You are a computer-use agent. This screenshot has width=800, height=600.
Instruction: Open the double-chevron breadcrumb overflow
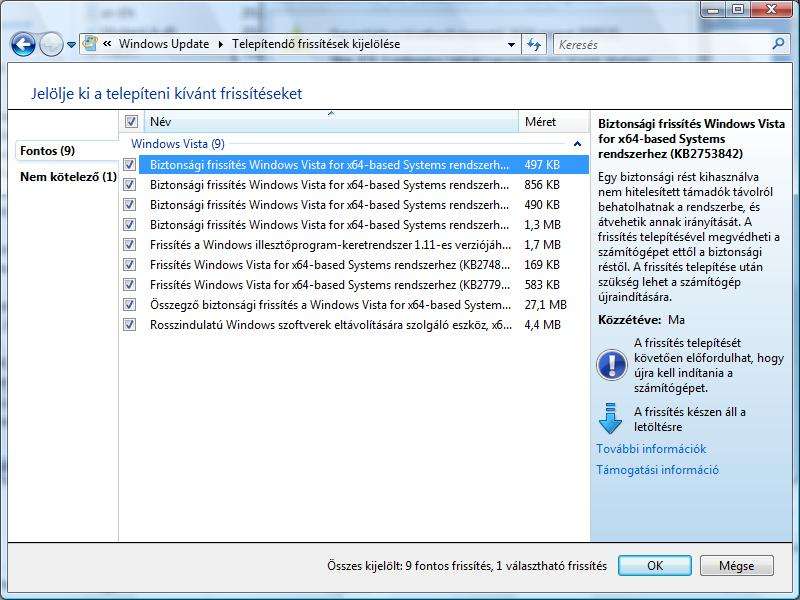point(107,44)
